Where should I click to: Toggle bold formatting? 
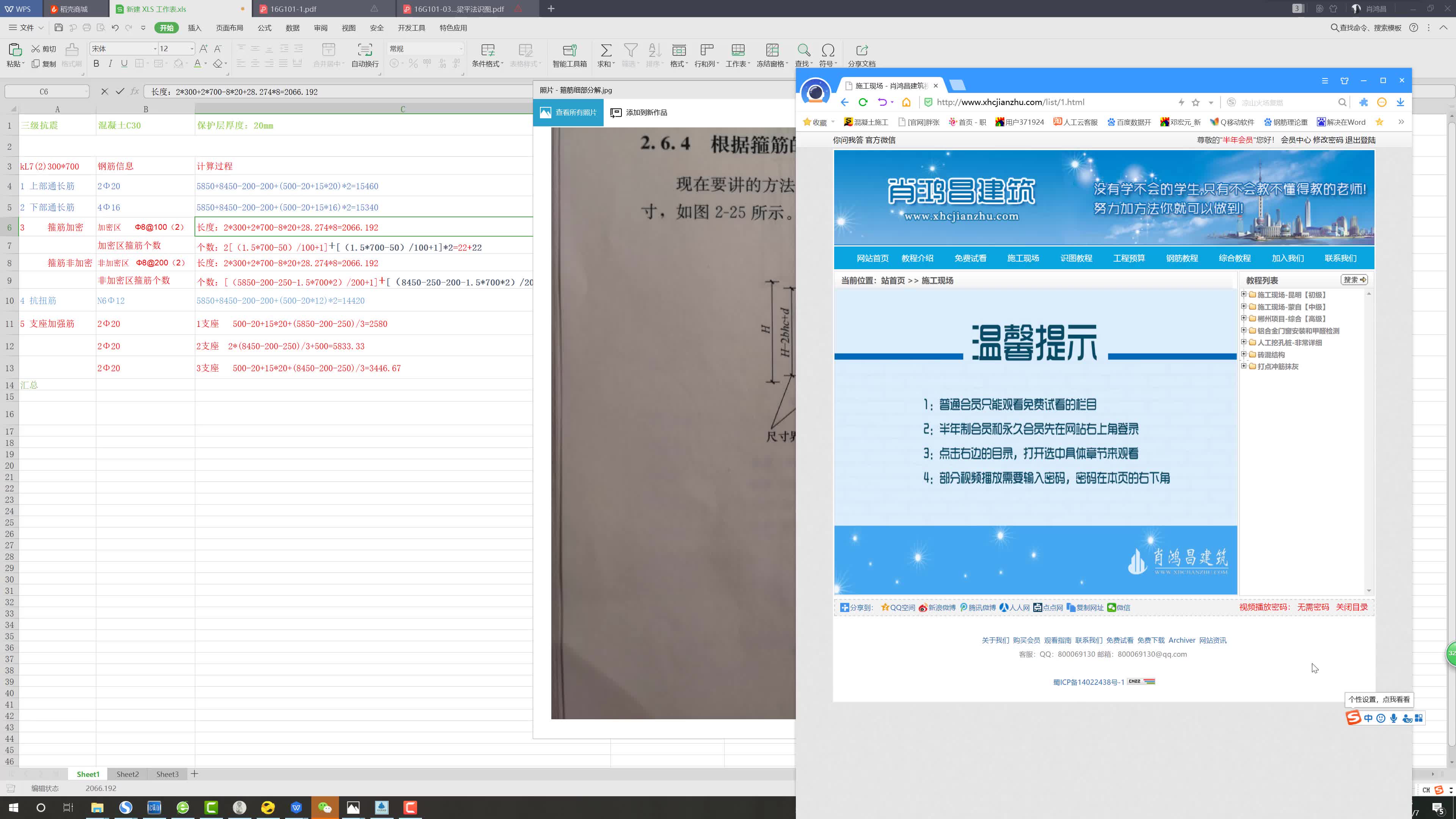[x=96, y=64]
